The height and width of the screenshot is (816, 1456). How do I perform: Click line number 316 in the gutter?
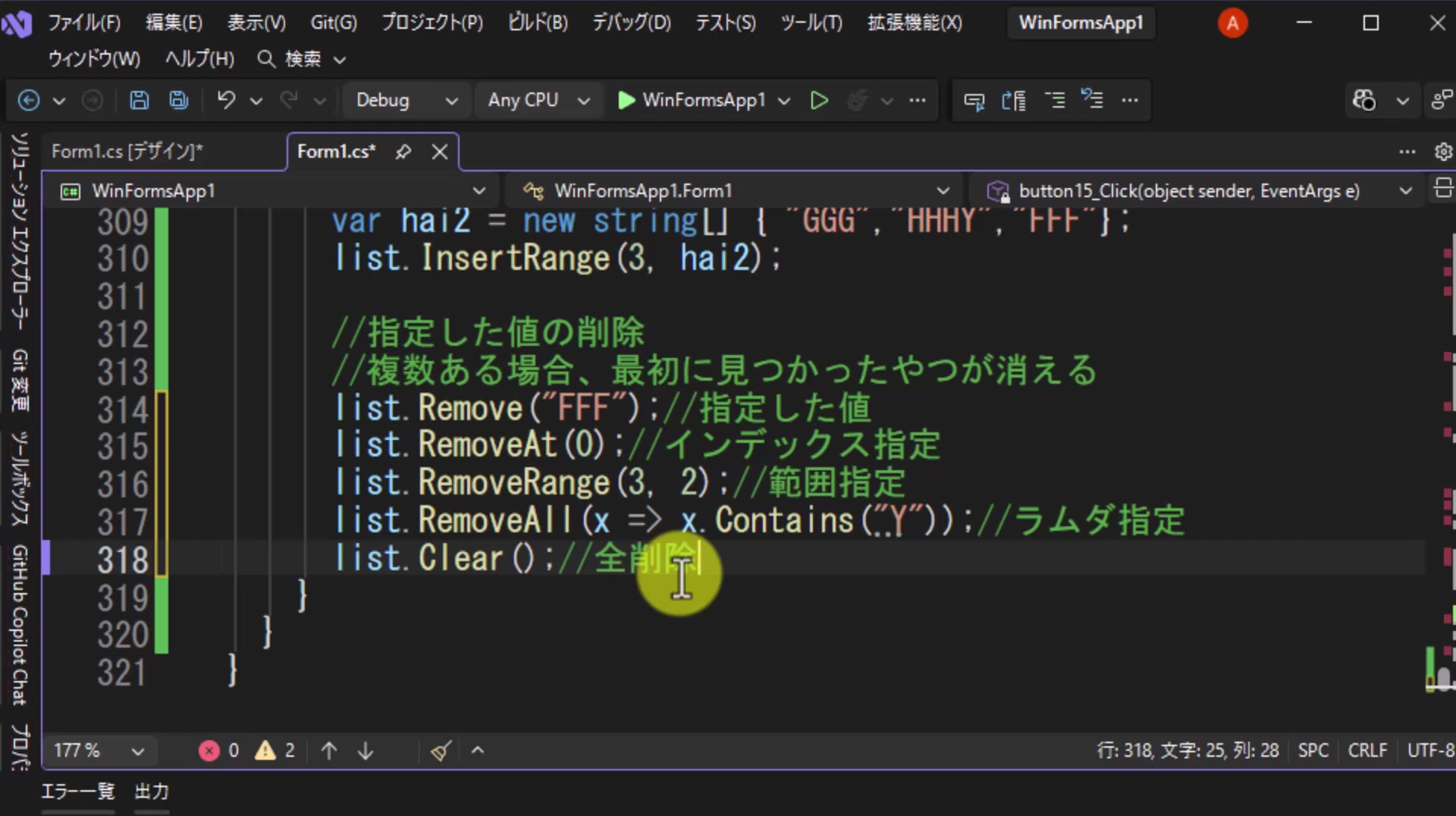click(123, 484)
